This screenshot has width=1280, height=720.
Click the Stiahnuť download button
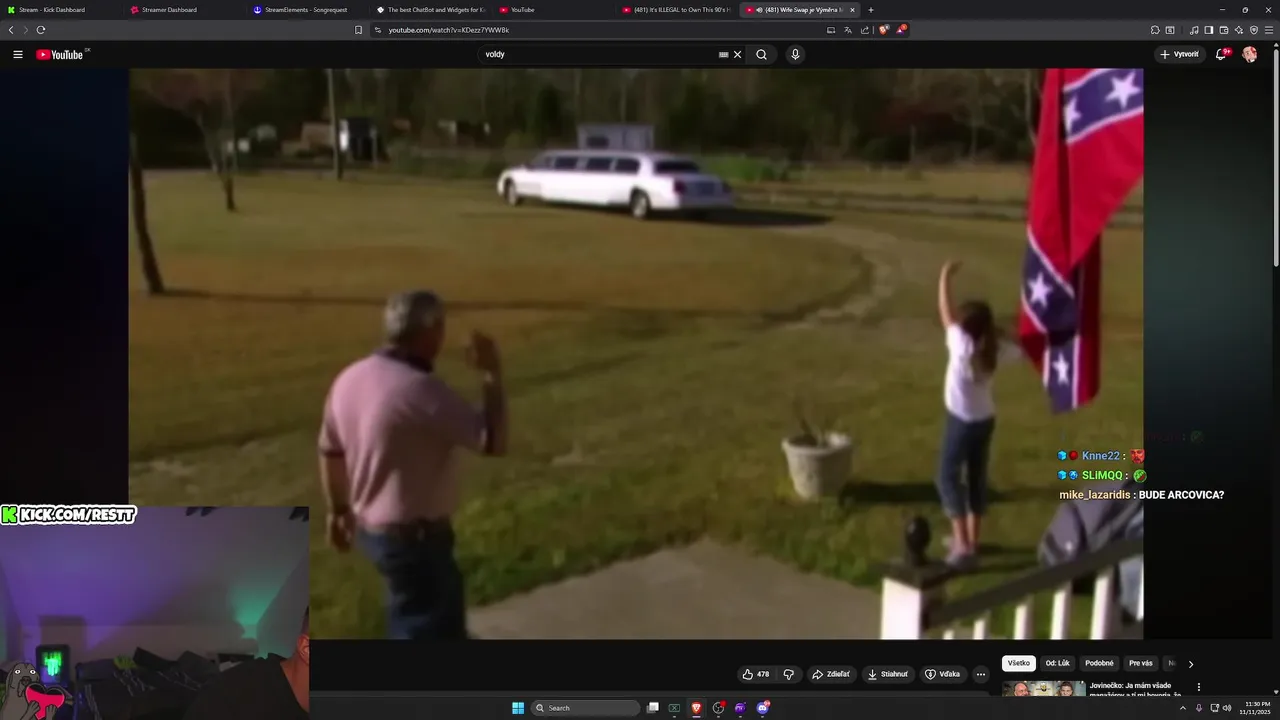(x=888, y=674)
